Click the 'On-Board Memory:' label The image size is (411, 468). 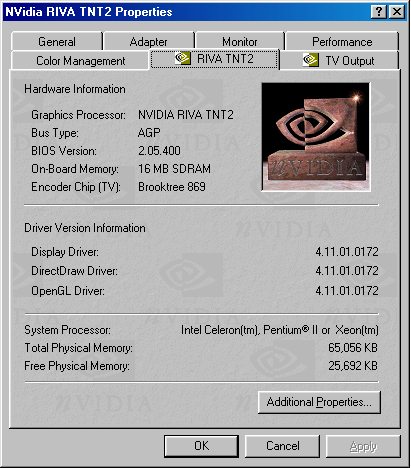click(x=75, y=169)
